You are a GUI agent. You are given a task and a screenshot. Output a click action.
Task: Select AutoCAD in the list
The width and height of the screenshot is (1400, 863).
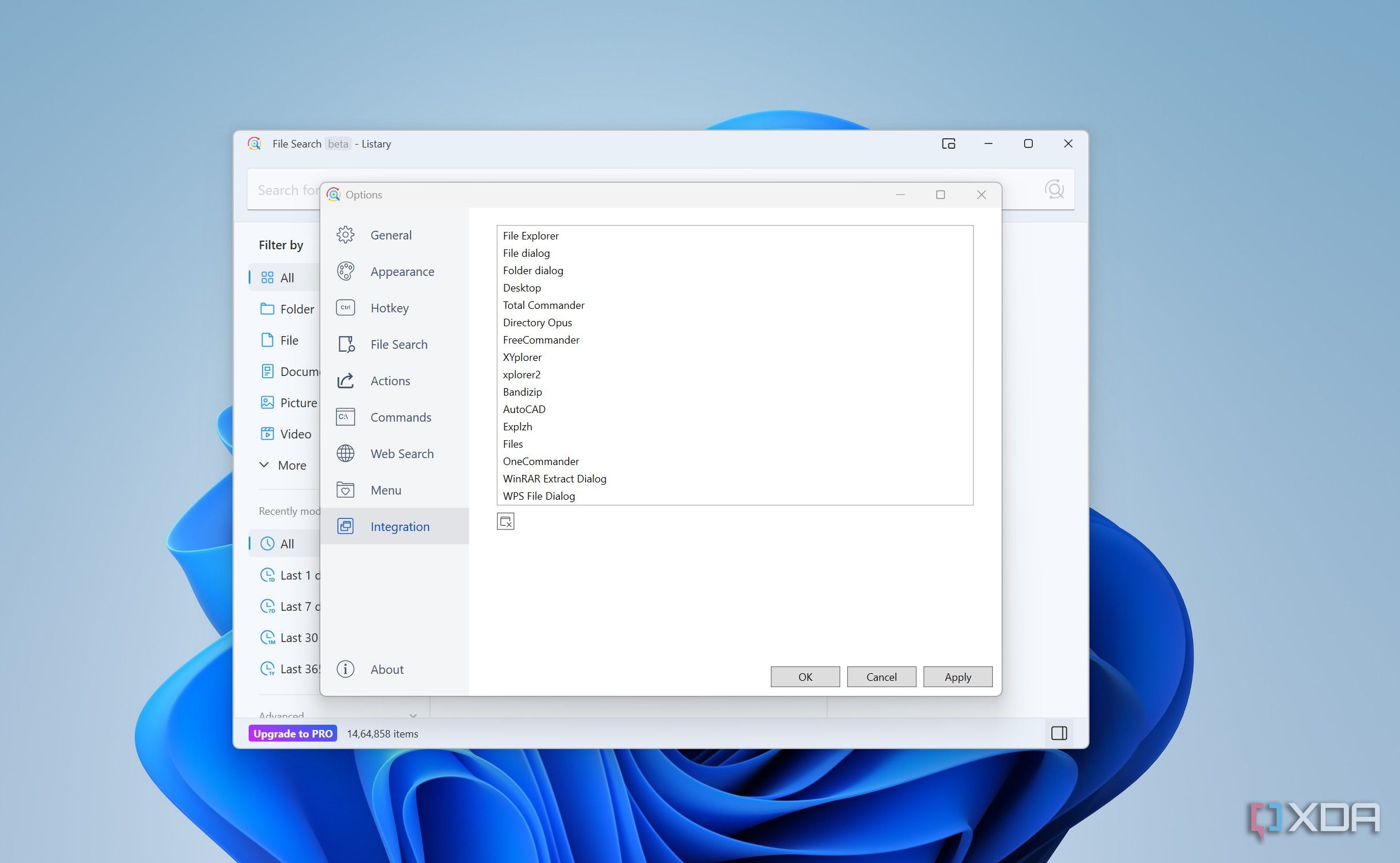click(x=734, y=409)
